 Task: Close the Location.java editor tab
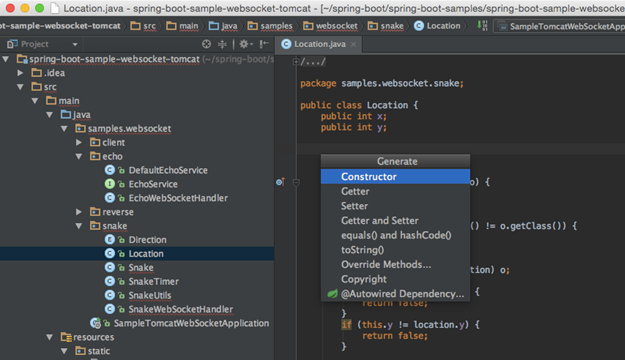353,44
